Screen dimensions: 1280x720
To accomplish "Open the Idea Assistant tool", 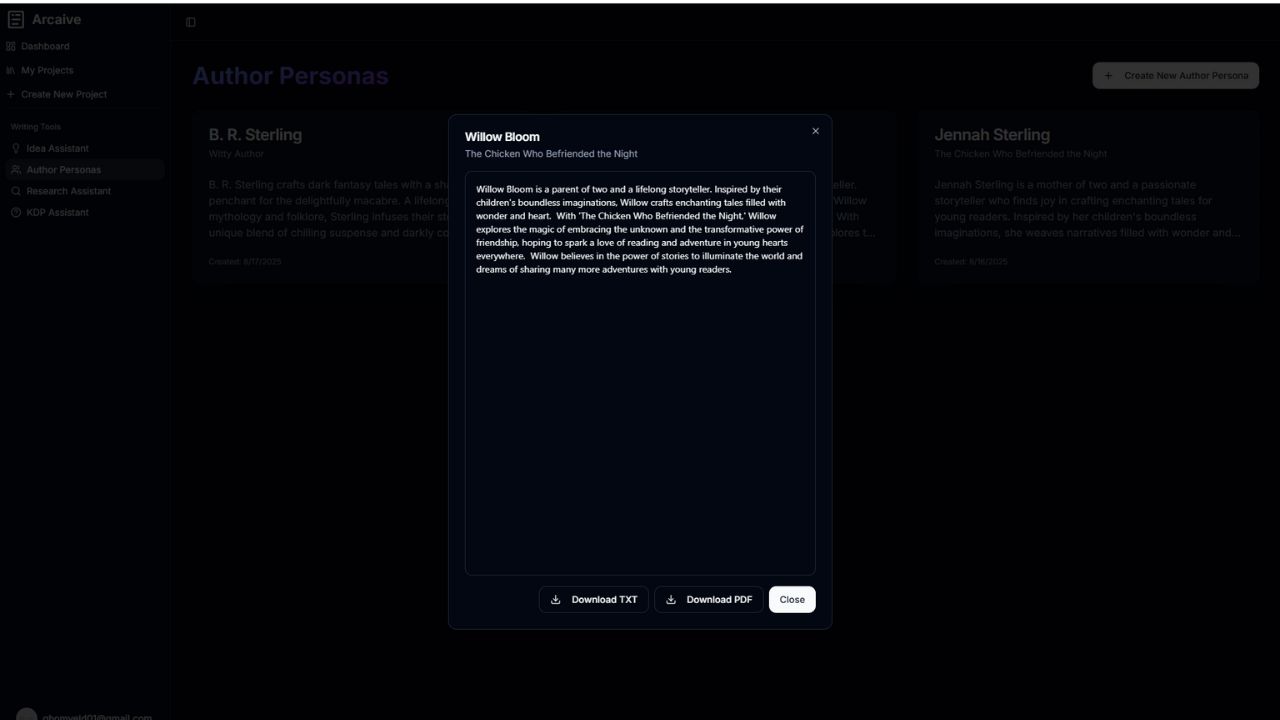I will [x=50, y=148].
